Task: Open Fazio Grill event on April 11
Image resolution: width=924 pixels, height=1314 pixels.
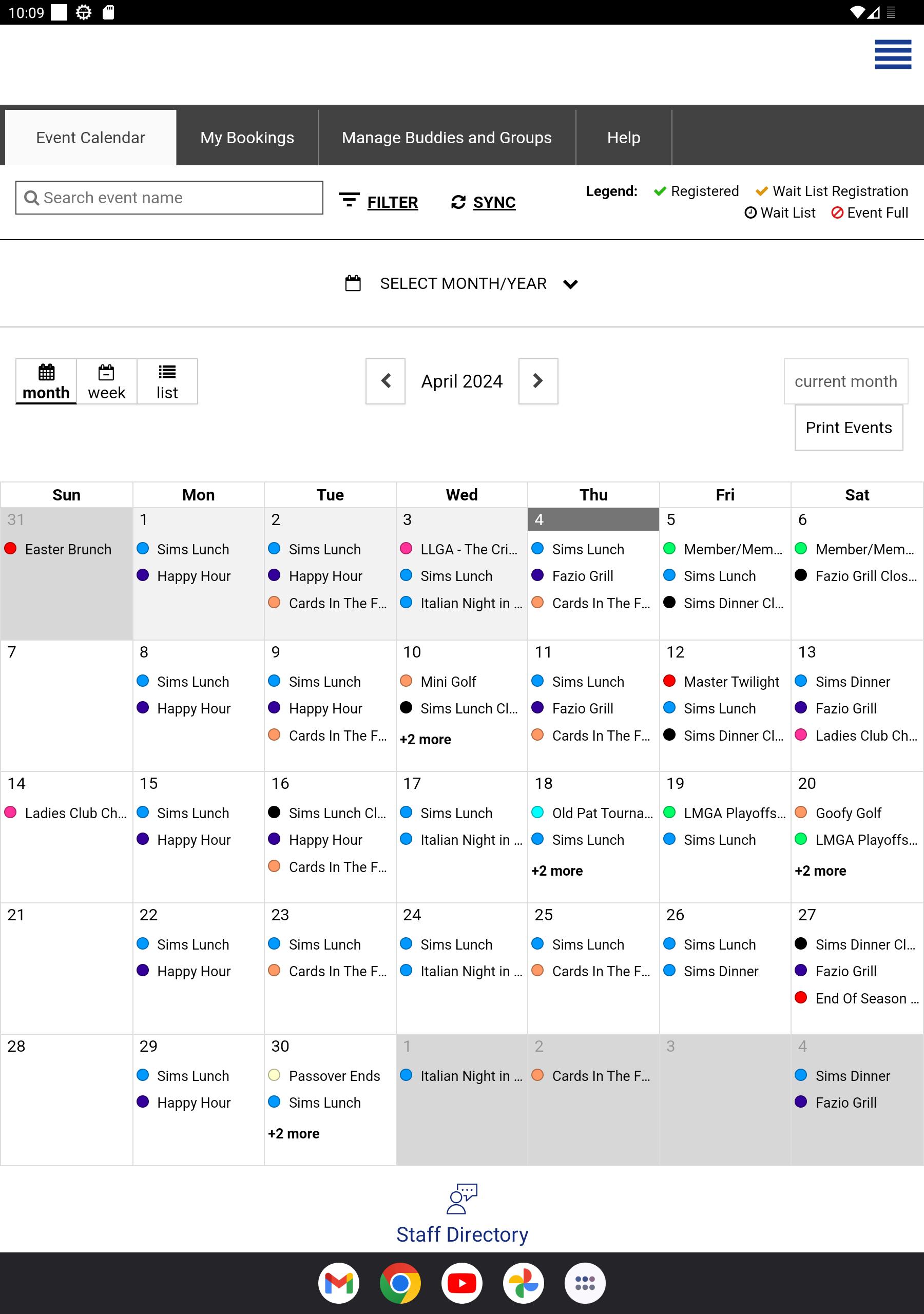Action: pyautogui.click(x=582, y=708)
